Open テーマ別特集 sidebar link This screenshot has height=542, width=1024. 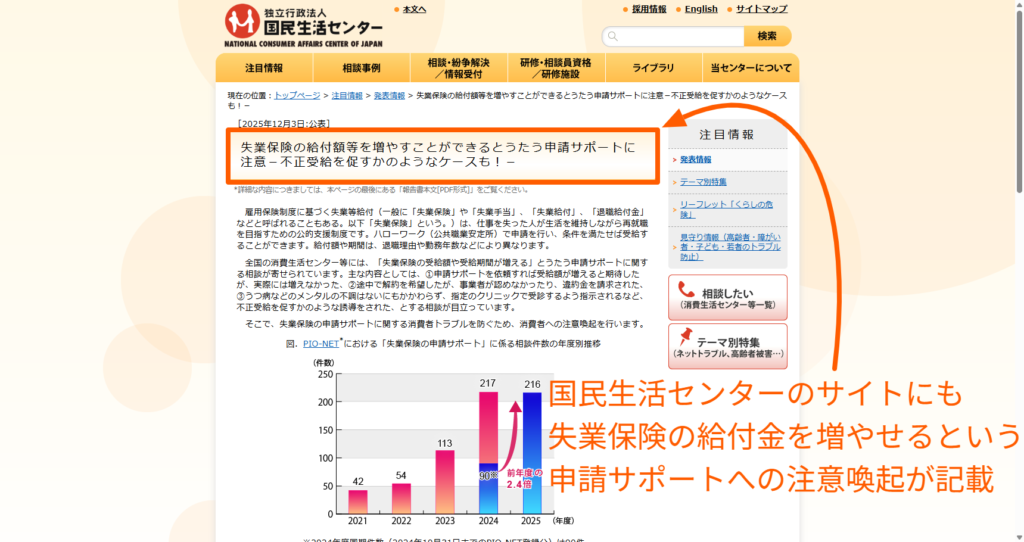[x=703, y=182]
